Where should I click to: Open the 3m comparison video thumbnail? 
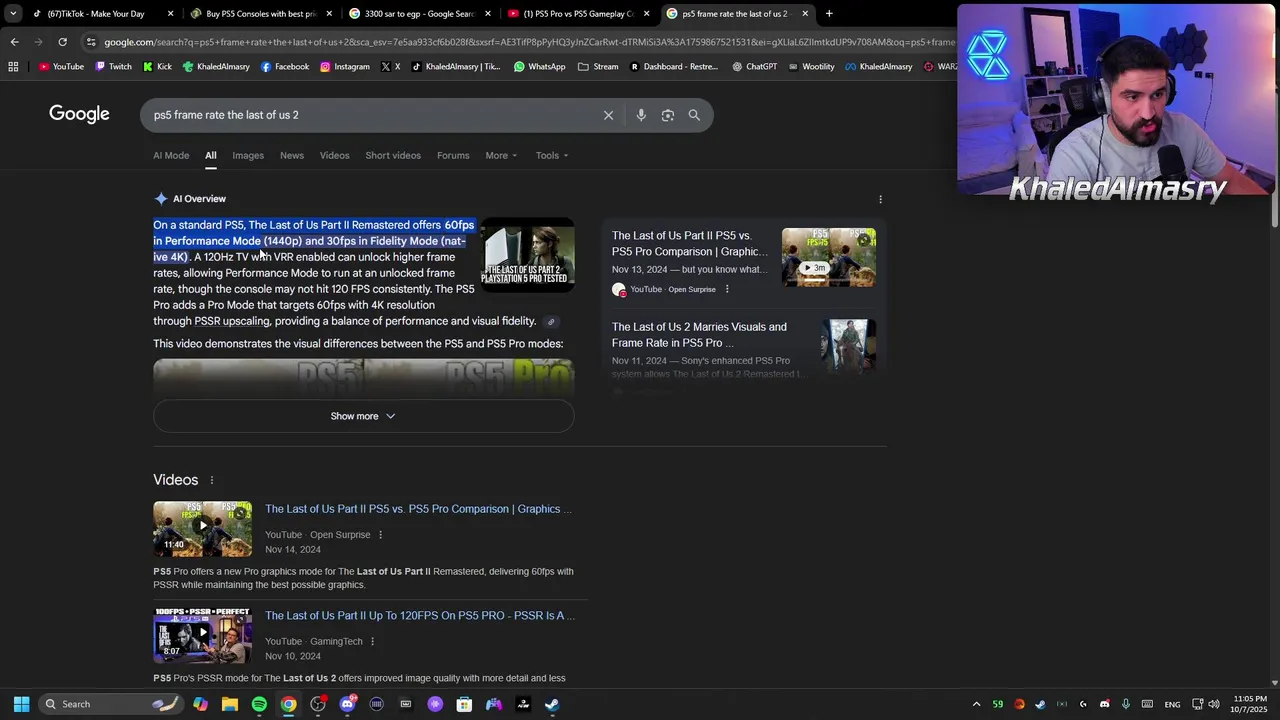(x=829, y=257)
